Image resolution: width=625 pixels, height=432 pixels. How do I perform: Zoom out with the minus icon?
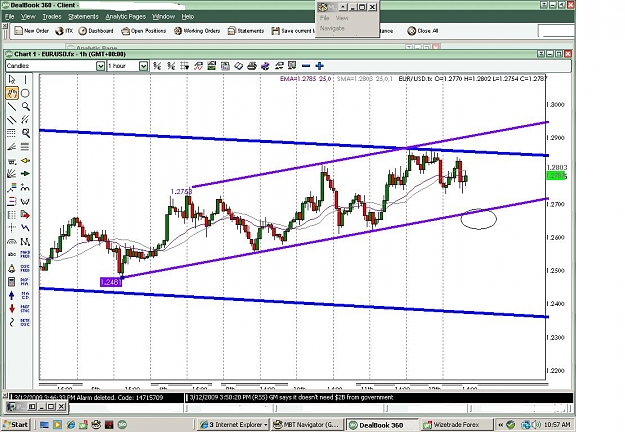306,66
